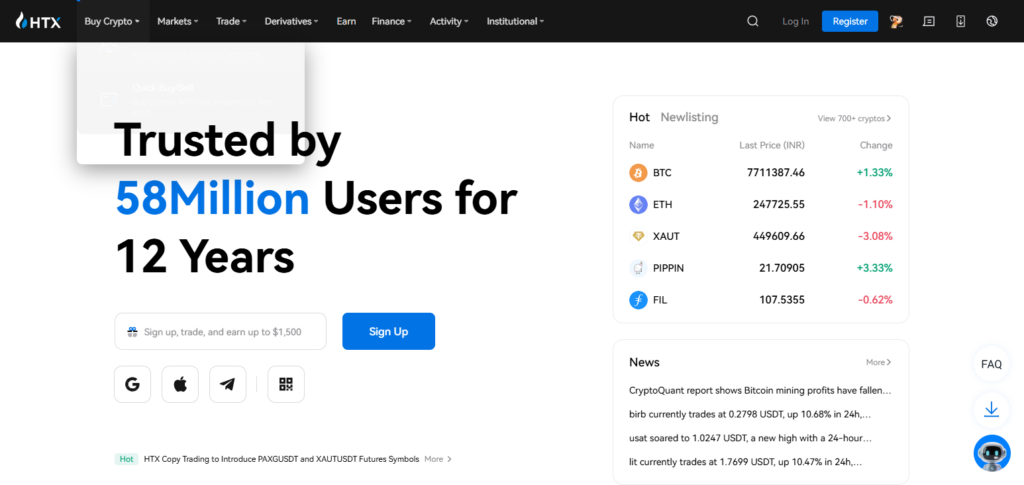
Task: Open HTX Copy Trading announcement text
Action: [x=281, y=459]
